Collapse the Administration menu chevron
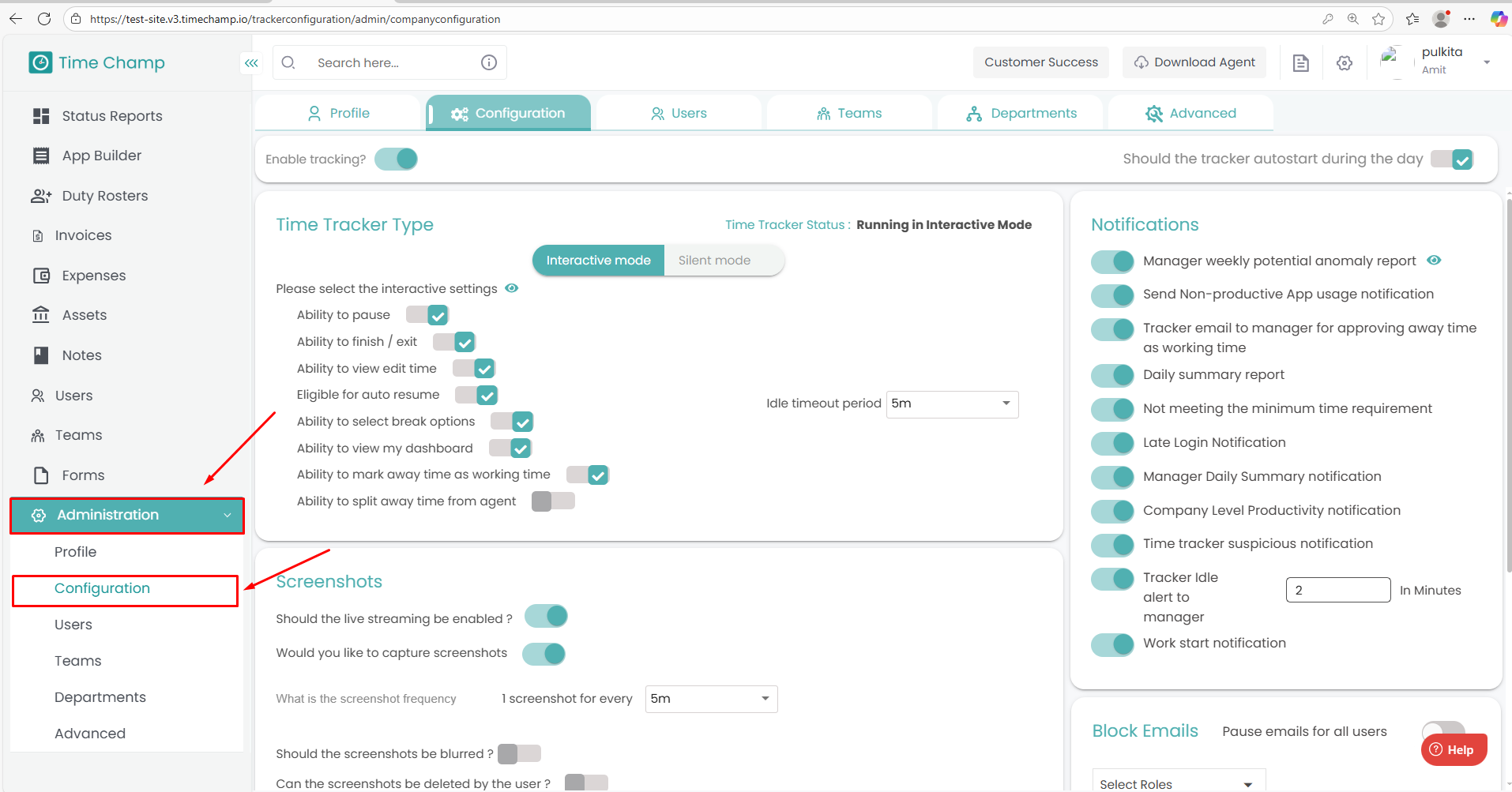 [228, 516]
